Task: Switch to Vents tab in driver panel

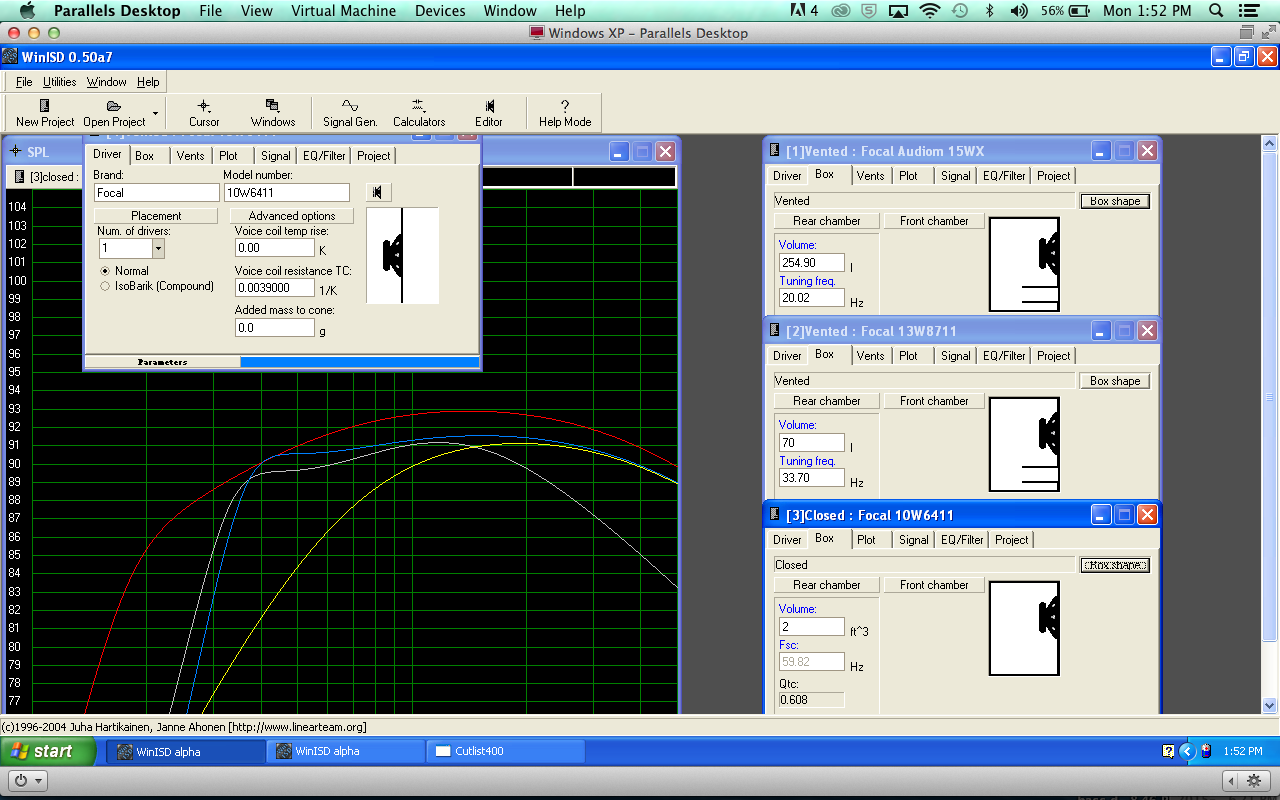Action: tap(190, 155)
